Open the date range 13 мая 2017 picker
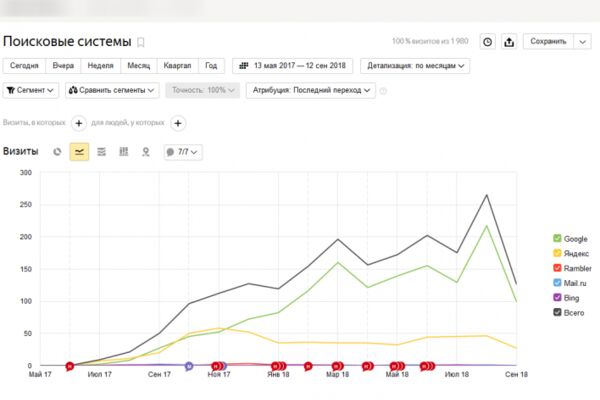The height and width of the screenshot is (400, 600). (293, 66)
